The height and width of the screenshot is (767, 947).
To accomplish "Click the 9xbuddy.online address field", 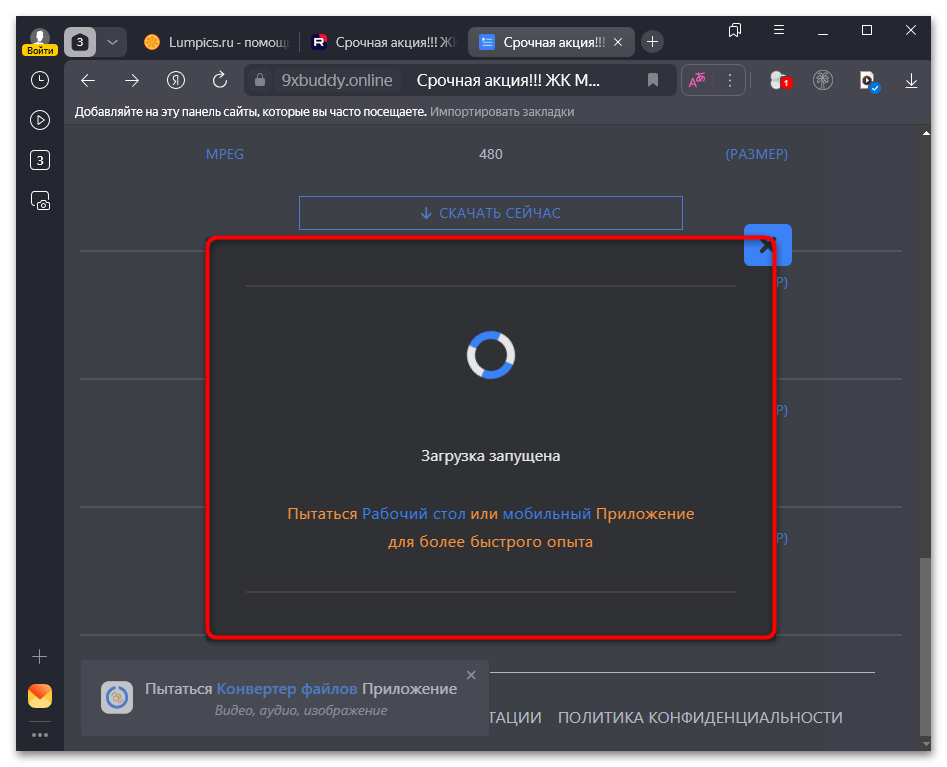I will pos(337,80).
